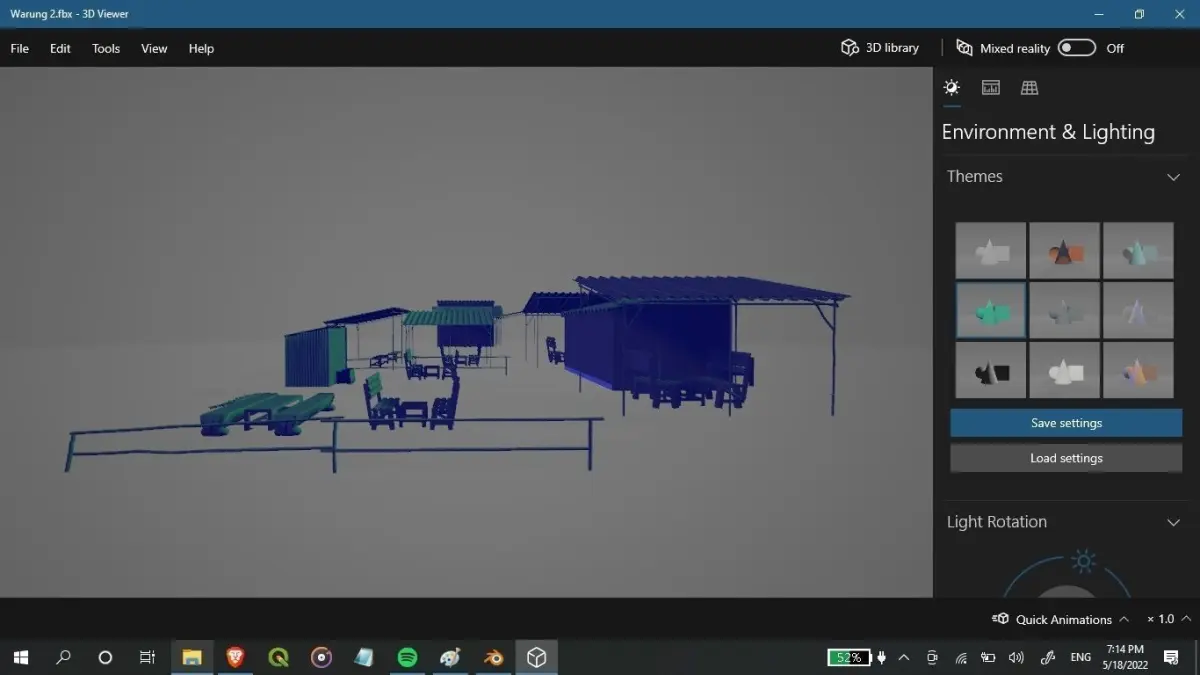
Task: Open the 3D library
Action: click(x=880, y=48)
